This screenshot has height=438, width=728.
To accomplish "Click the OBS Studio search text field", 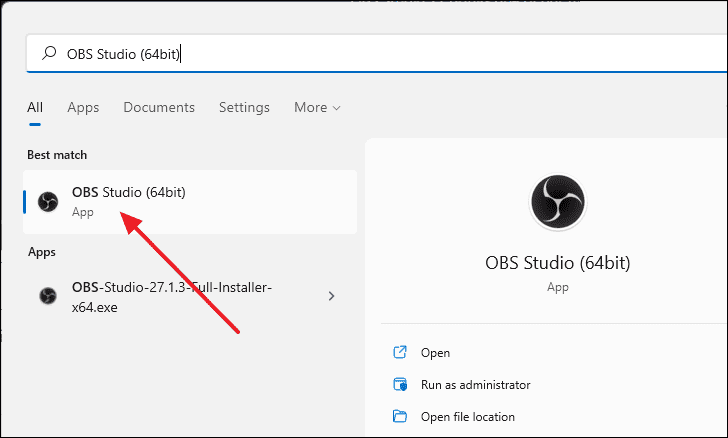I will (x=377, y=53).
